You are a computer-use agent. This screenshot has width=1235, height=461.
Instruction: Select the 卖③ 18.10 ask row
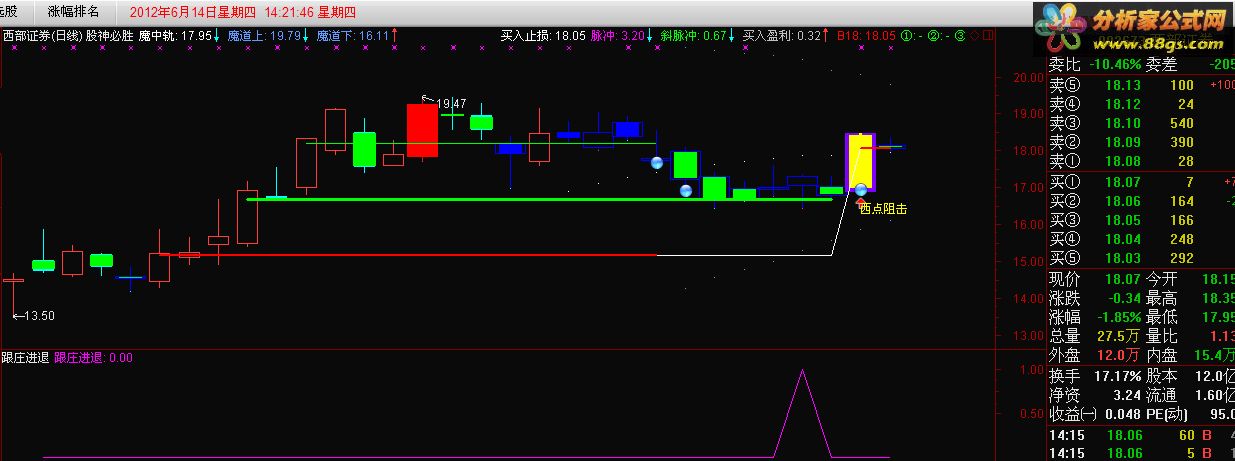pos(1141,123)
